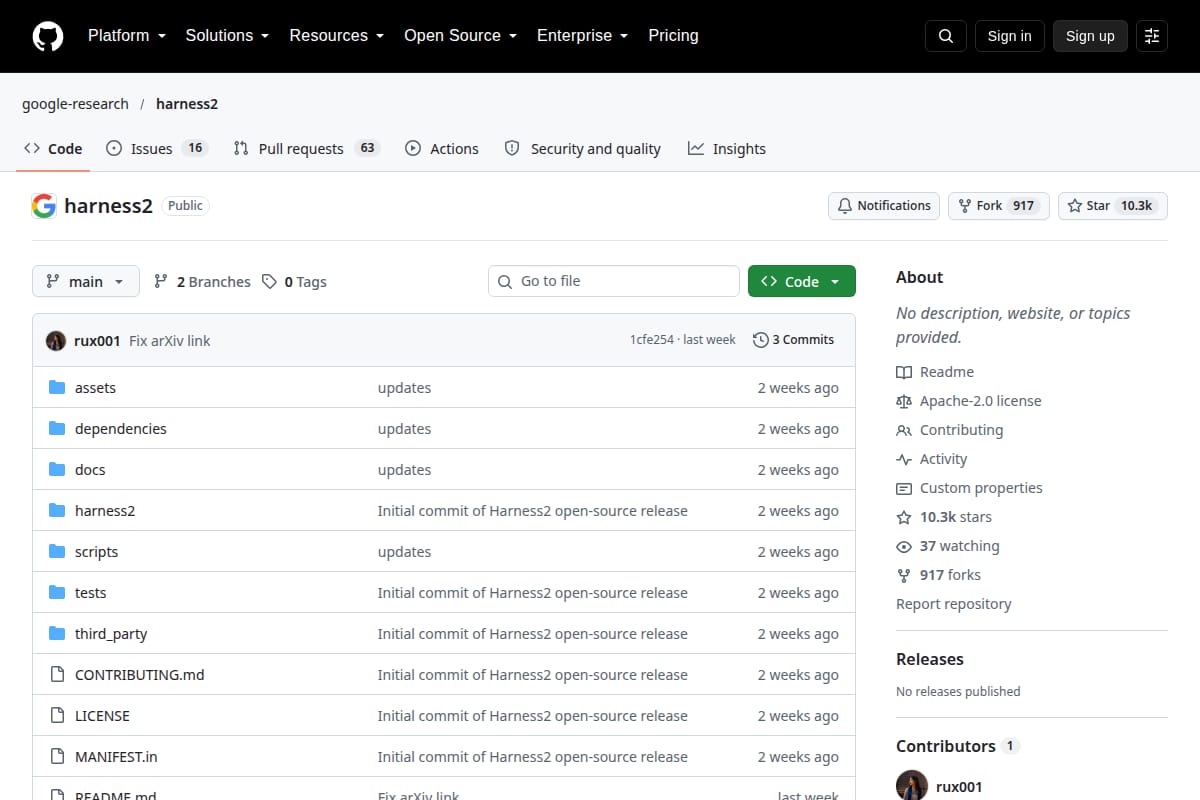The image size is (1200, 800).
Task: Expand the Open Source menu
Action: tap(460, 36)
